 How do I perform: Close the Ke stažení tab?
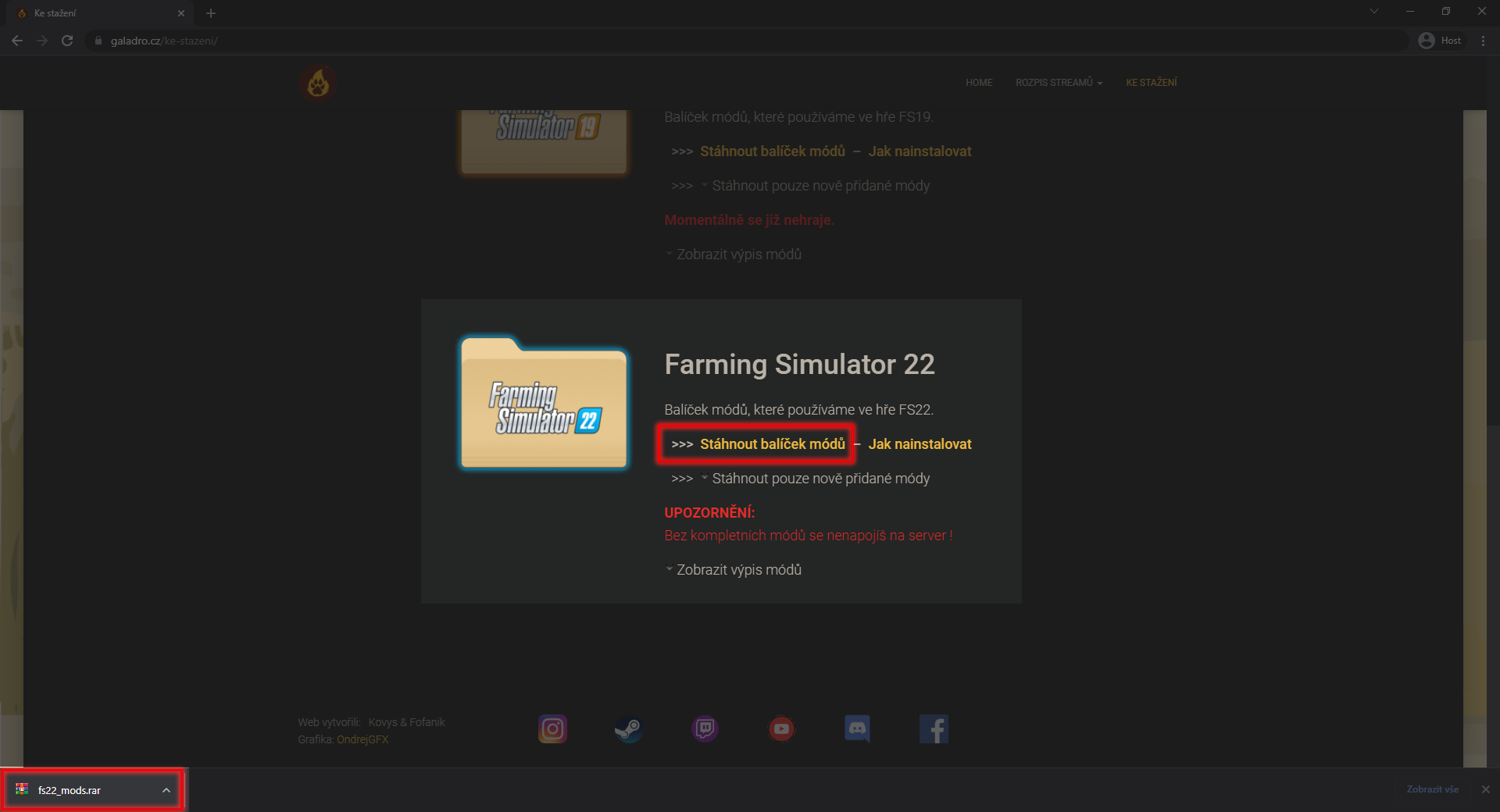pyautogui.click(x=181, y=13)
